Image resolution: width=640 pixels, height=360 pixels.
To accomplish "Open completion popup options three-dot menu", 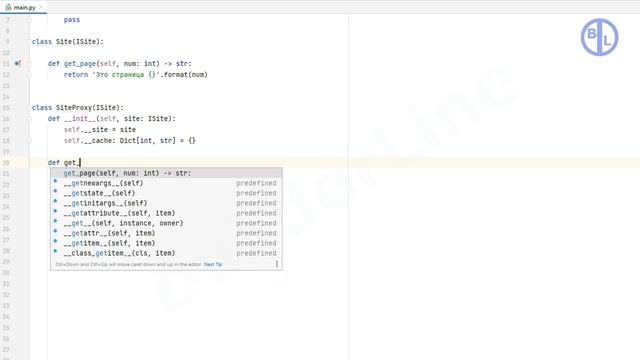I will pyautogui.click(x=277, y=264).
